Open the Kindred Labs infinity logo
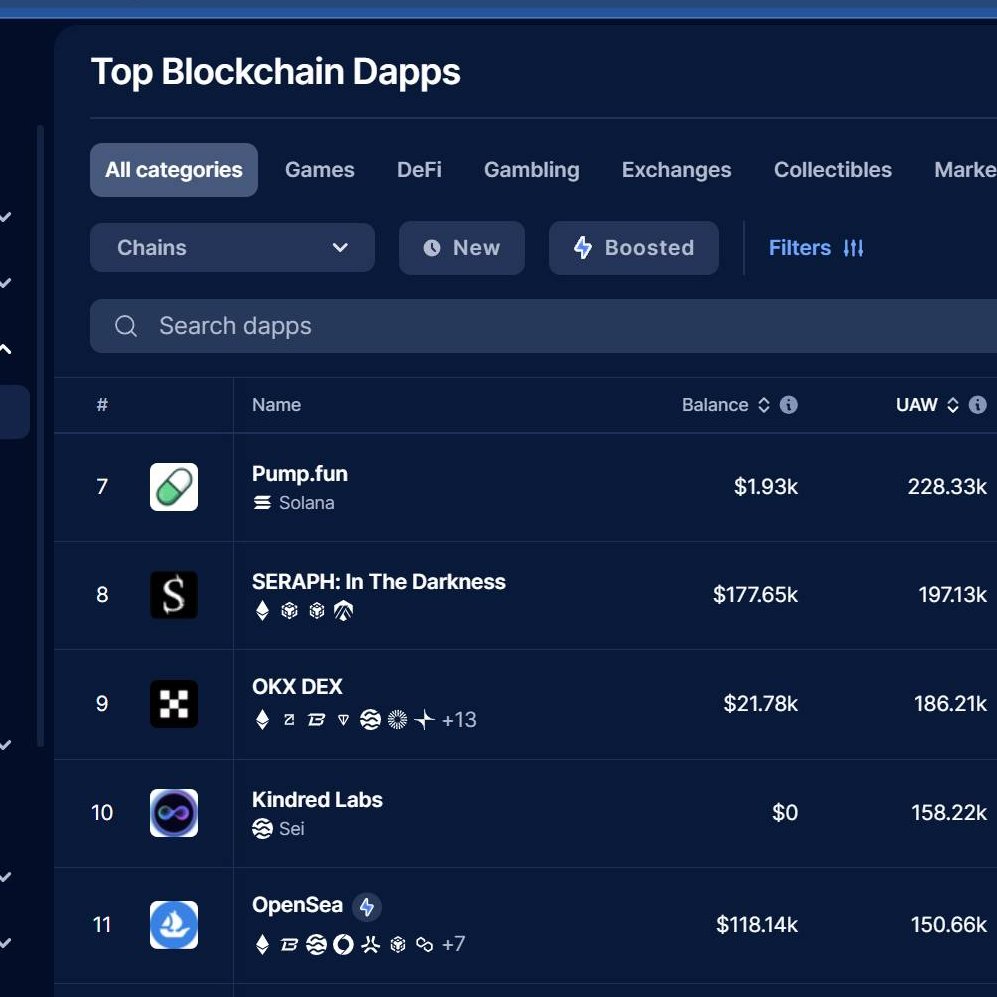 pos(174,813)
